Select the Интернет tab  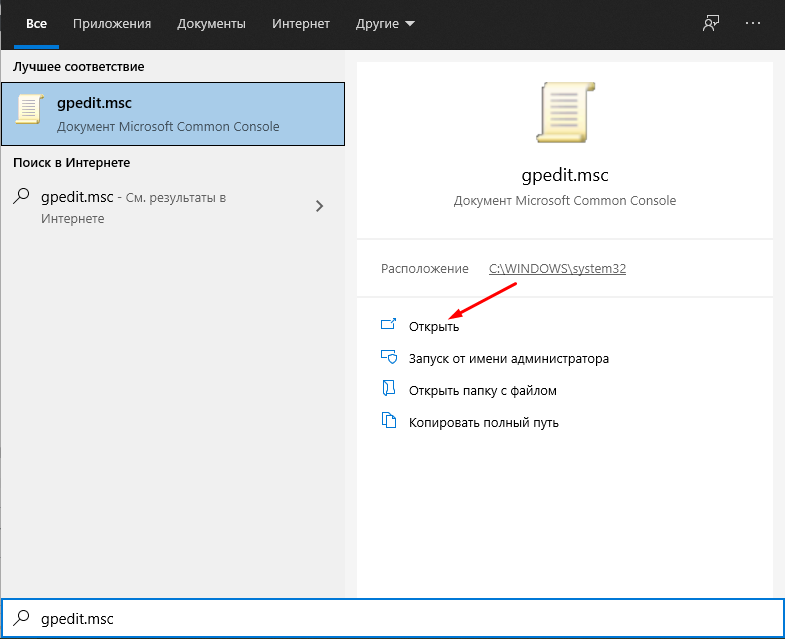[301, 24]
